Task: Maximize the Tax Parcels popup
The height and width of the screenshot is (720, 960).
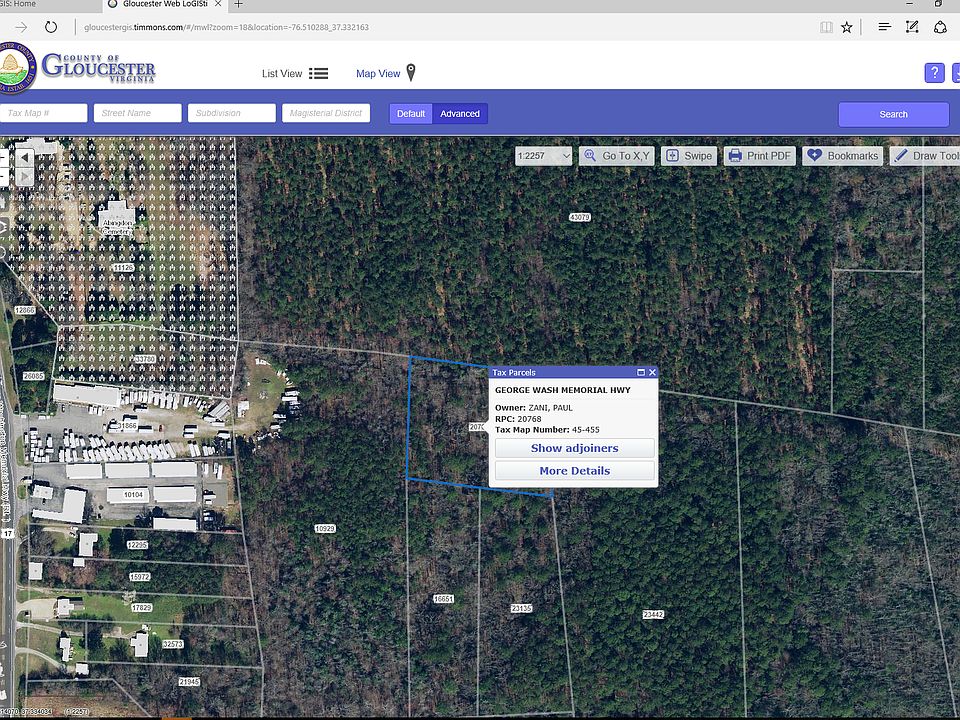Action: tap(641, 372)
